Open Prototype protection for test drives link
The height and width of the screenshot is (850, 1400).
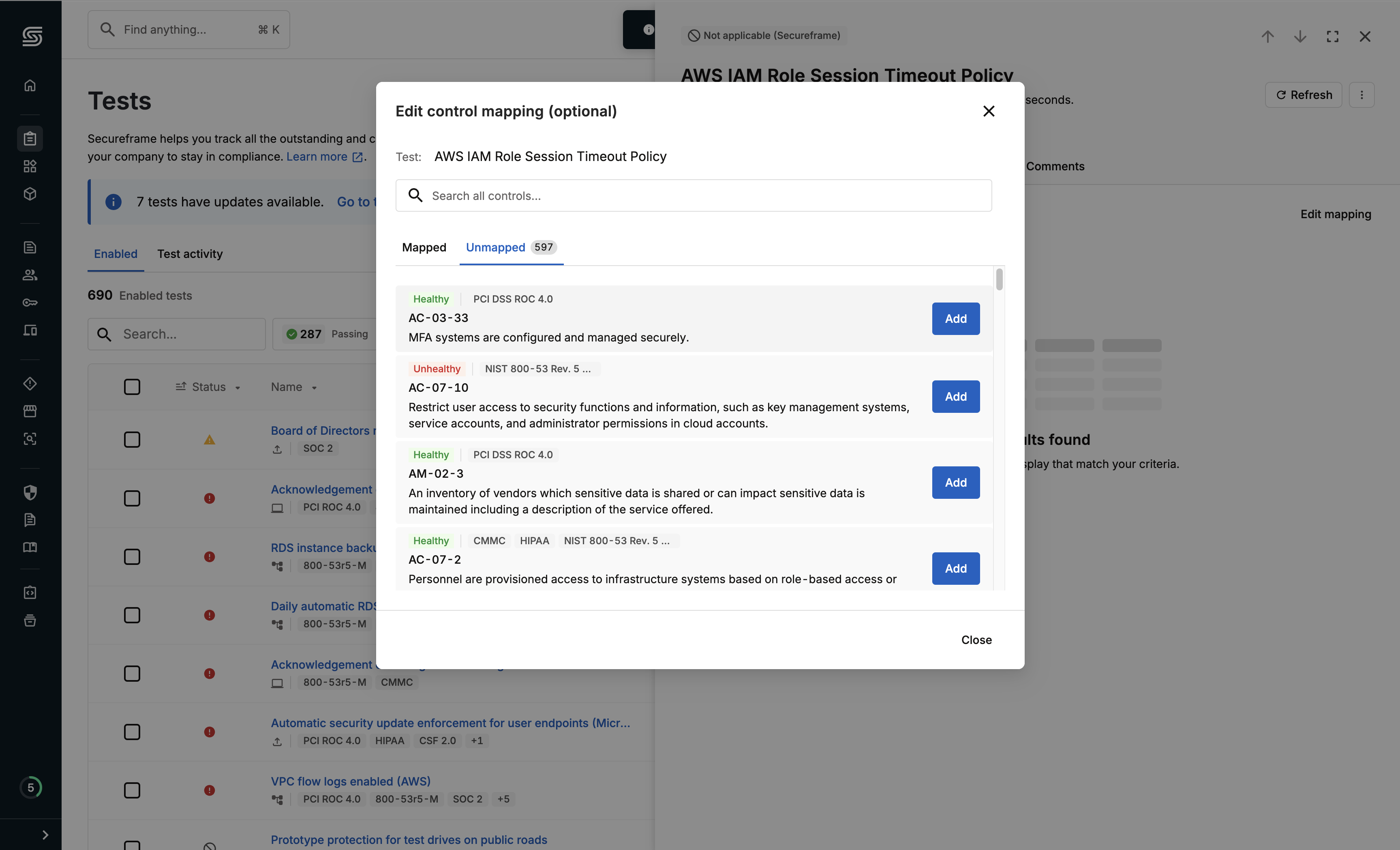(x=409, y=840)
